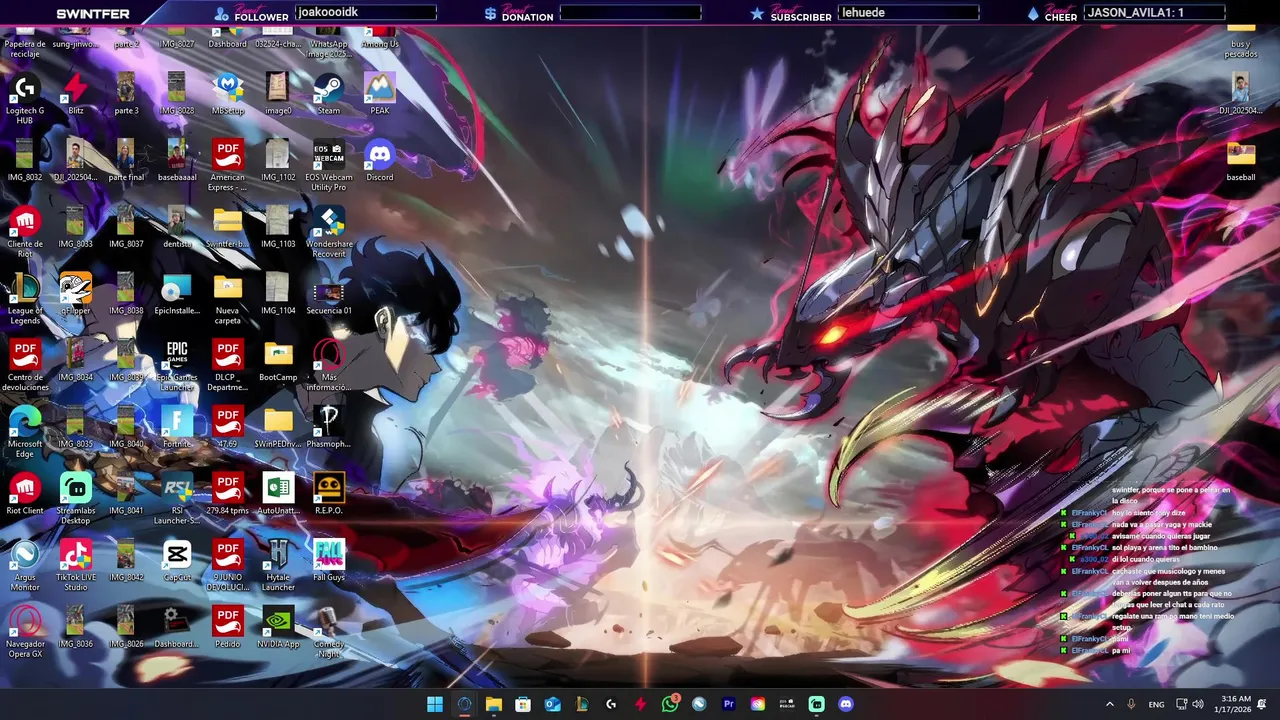Launch the Hytale Launcher shortcut
The image size is (1280, 720).
tap(278, 565)
